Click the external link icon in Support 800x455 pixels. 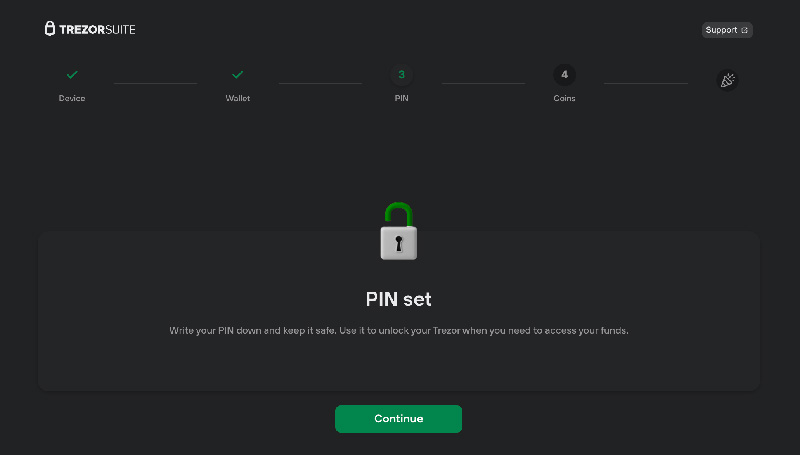point(744,30)
